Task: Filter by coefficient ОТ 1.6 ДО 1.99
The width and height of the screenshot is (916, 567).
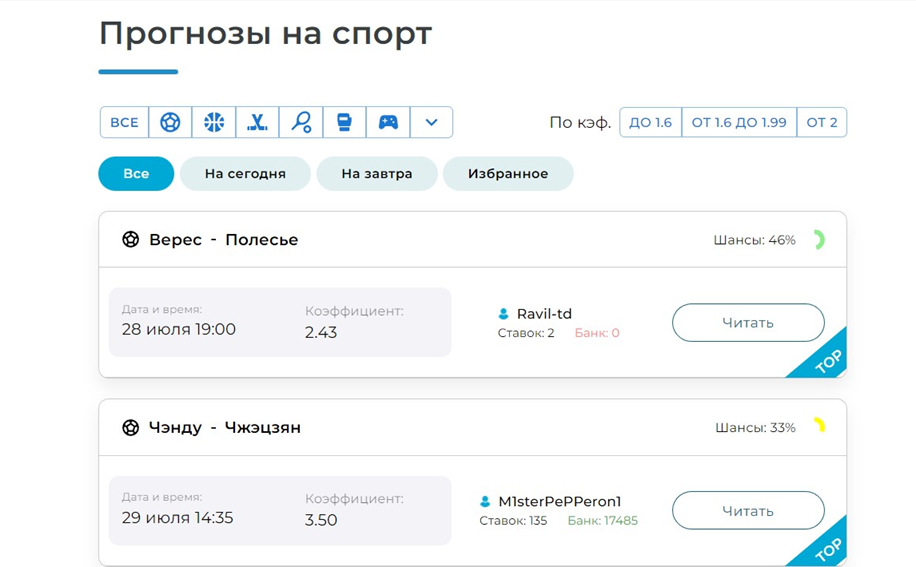Action: 739,122
